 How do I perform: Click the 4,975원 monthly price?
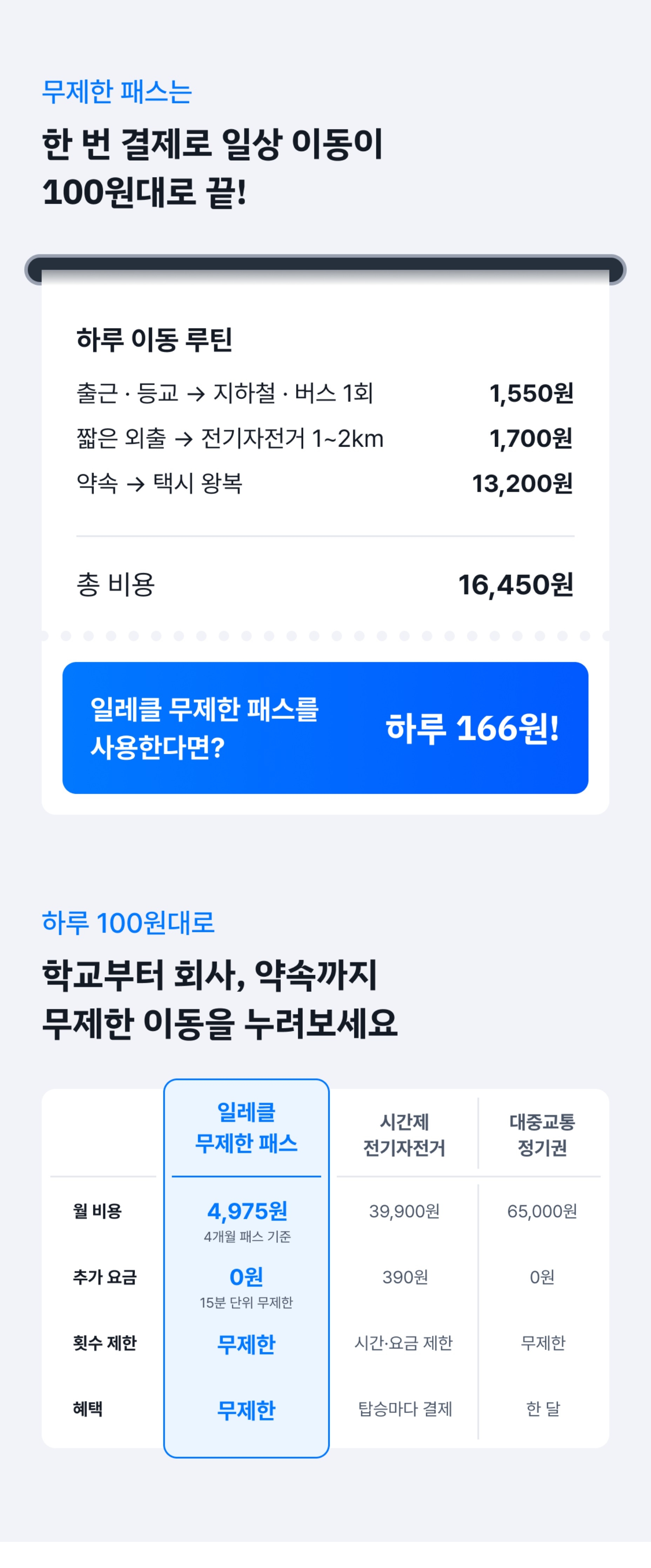coord(247,1211)
